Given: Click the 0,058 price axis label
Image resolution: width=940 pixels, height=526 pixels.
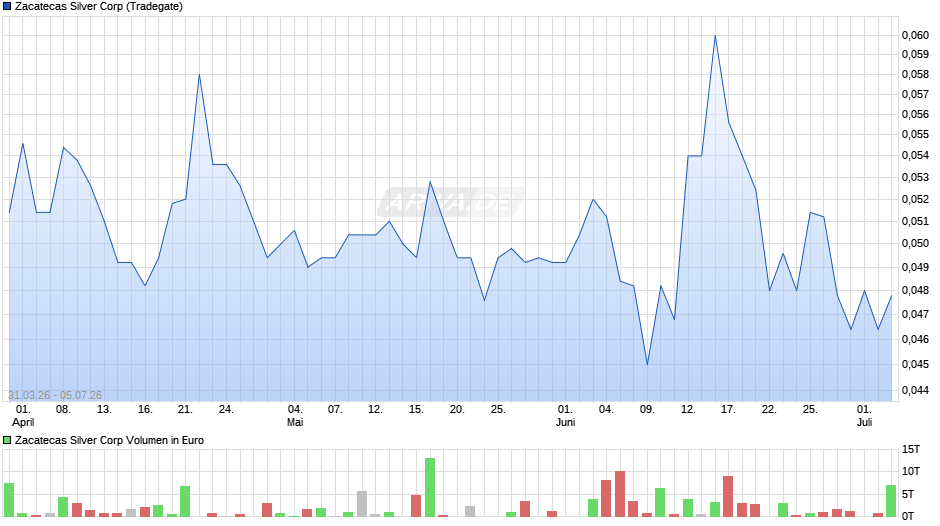Looking at the screenshot, I should tap(915, 74).
